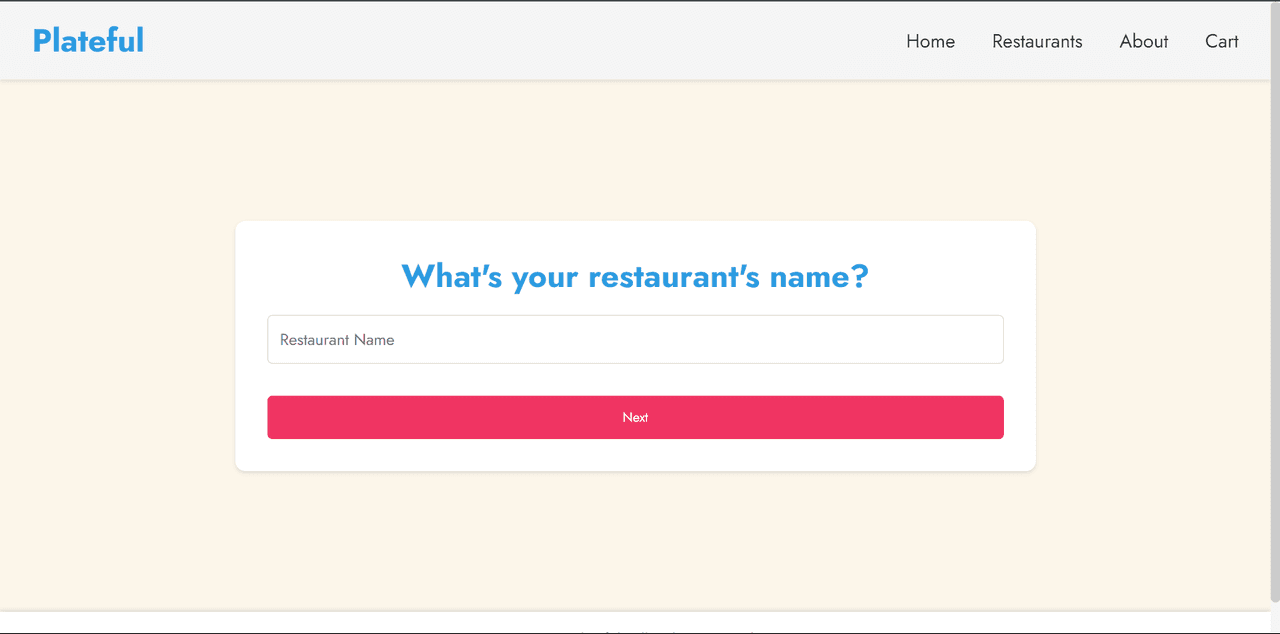Focus the Restaurant Name input field
Viewport: 1280px width, 634px height.
pyautogui.click(x=635, y=340)
